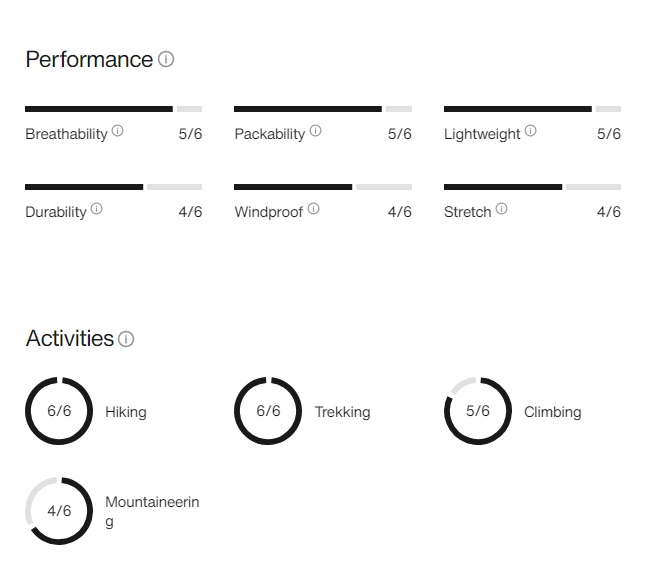The height and width of the screenshot is (579, 652).
Task: Click the Performance heading
Action: [89, 59]
